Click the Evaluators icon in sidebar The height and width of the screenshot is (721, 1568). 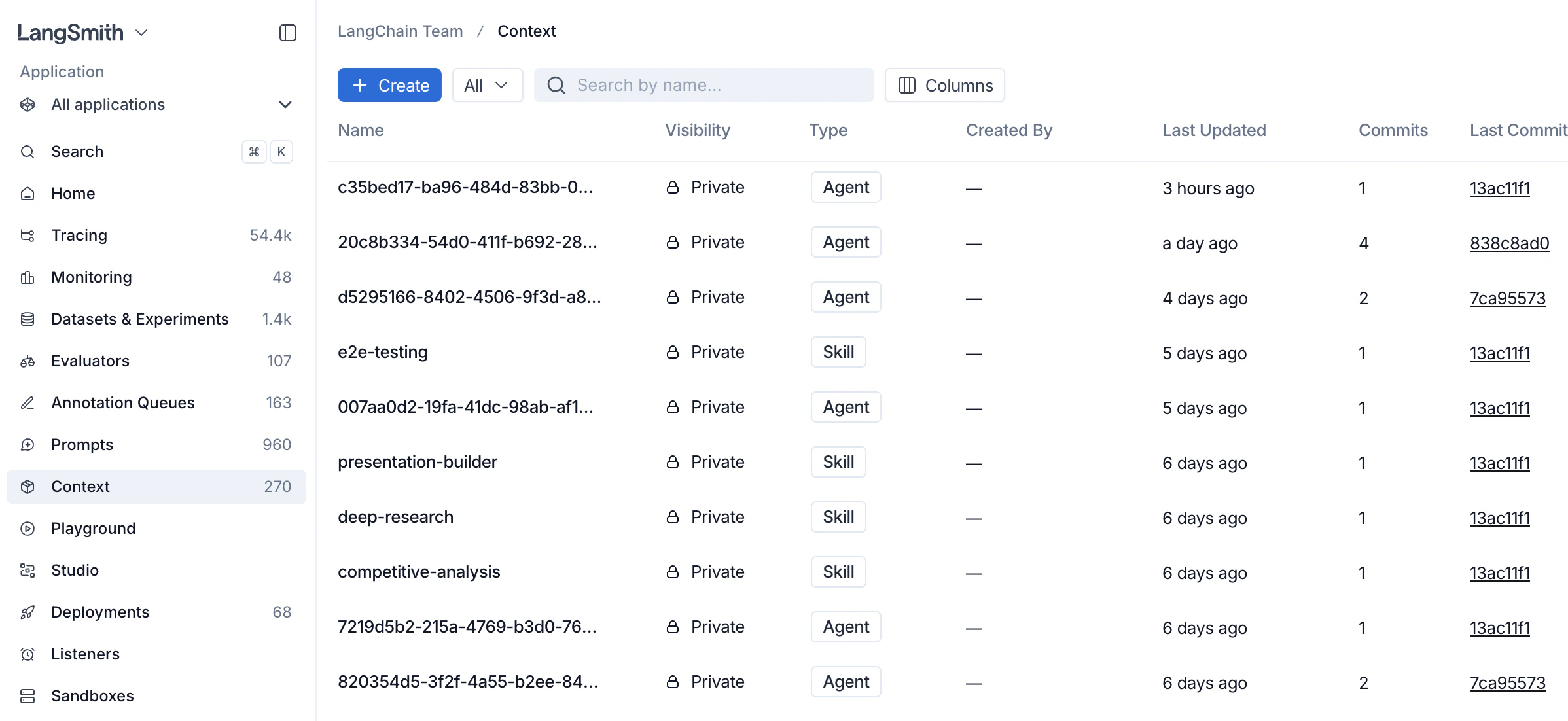[x=27, y=360]
